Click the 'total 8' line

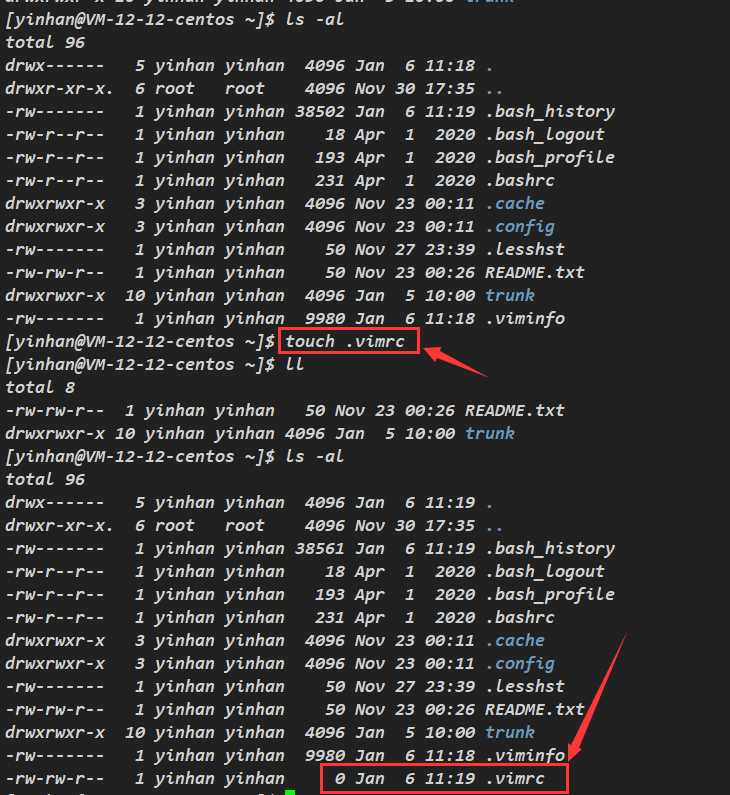(x=40, y=387)
